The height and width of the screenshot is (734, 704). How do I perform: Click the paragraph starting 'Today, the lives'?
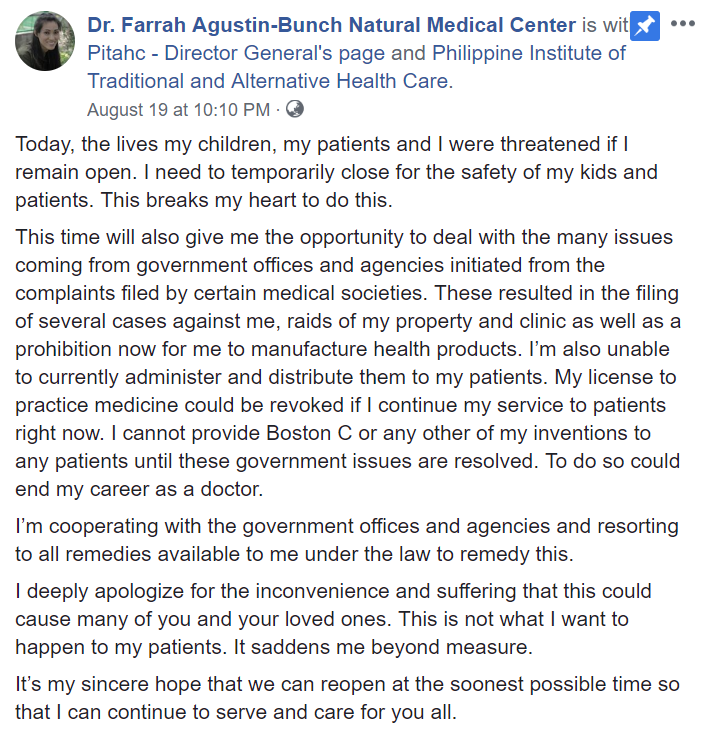pyautogui.click(x=336, y=172)
